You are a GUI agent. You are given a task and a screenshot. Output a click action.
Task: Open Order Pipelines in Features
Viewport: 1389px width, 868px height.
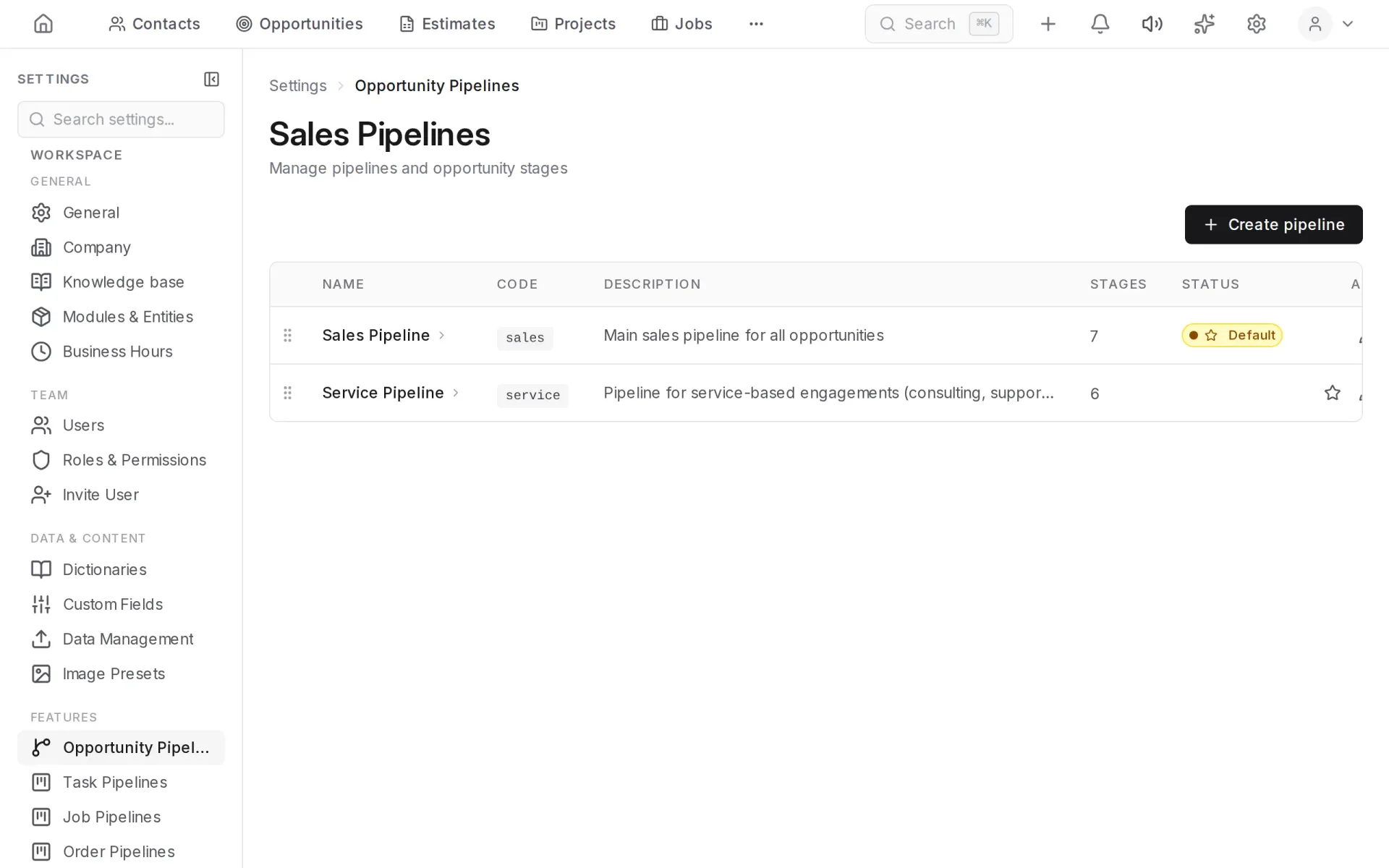tap(121, 851)
